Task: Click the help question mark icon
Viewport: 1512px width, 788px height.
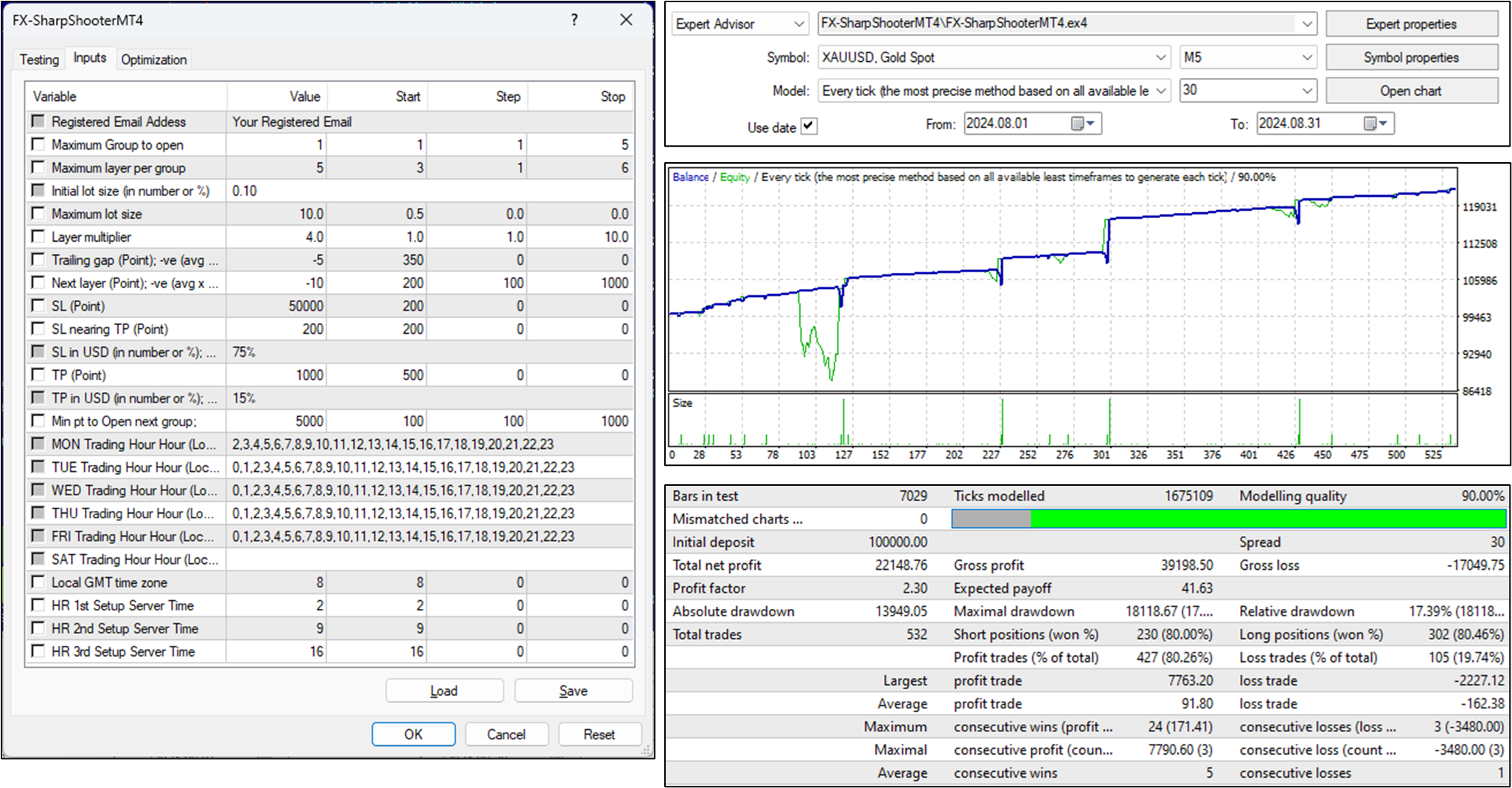Action: [x=574, y=20]
